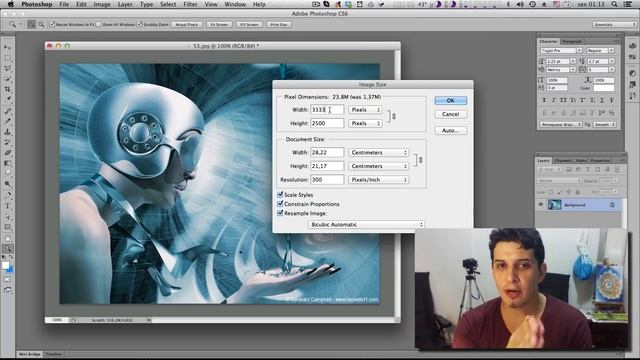
Task: Click Faux Bold style in Character panel
Action: (544, 100)
